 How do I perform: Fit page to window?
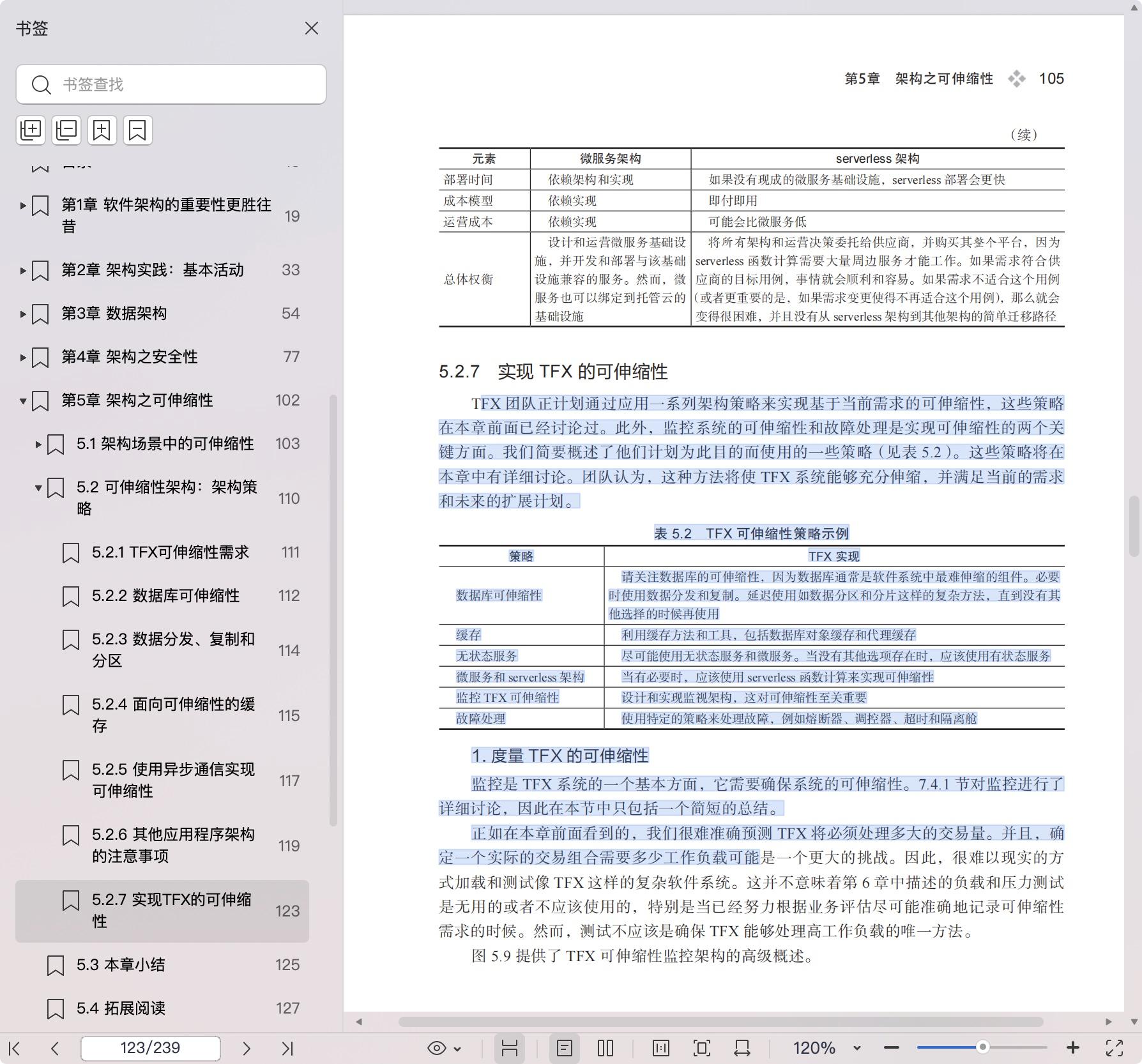pos(701,1048)
